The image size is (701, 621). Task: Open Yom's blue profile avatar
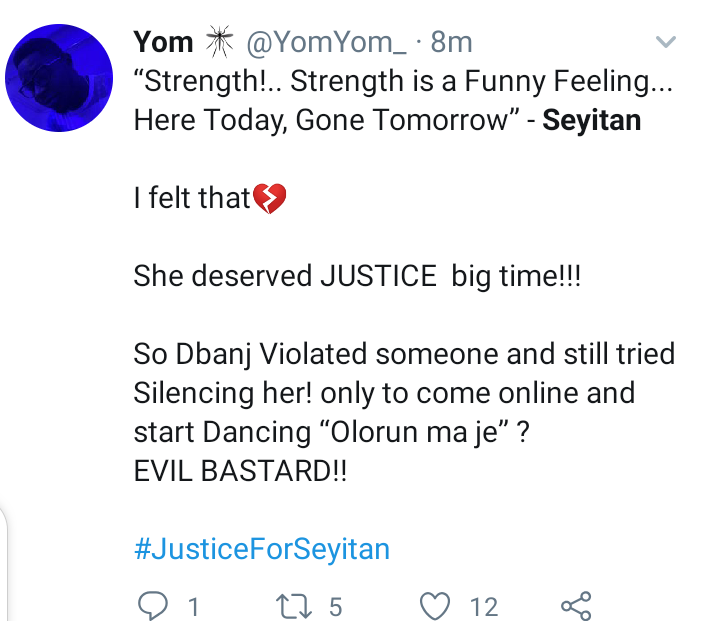click(x=58, y=78)
